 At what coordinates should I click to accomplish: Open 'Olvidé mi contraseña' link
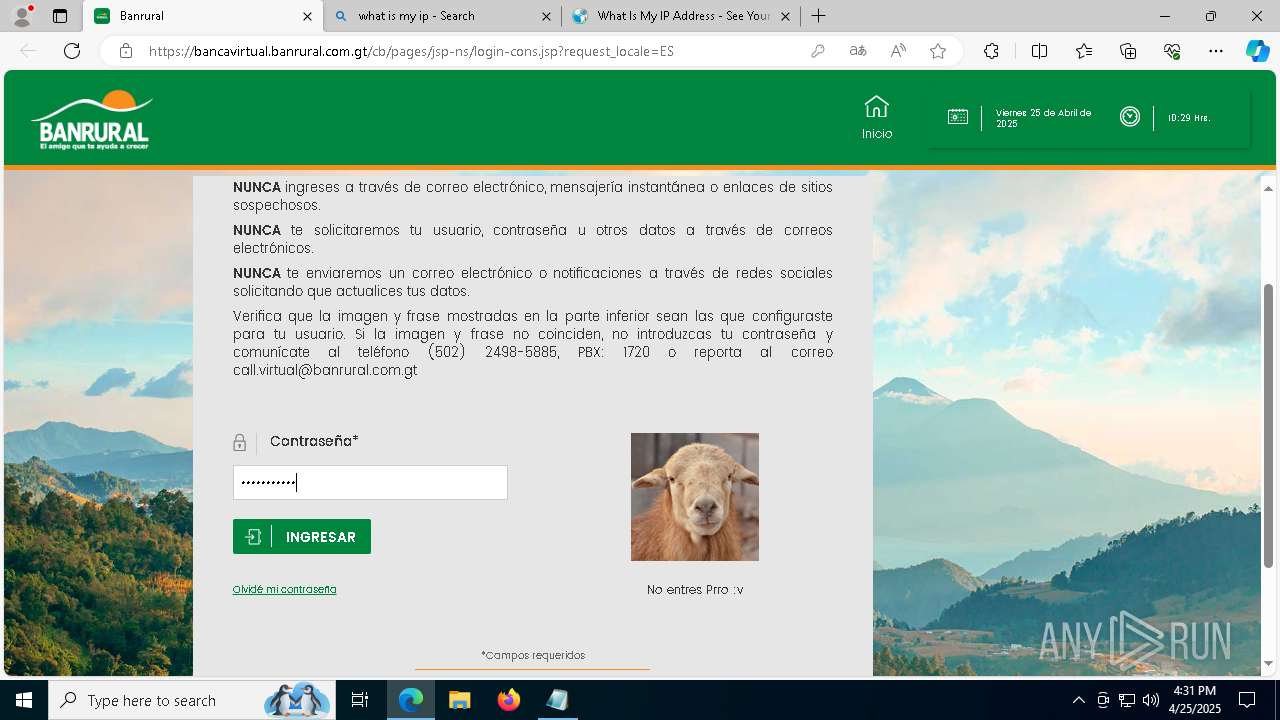tap(285, 589)
